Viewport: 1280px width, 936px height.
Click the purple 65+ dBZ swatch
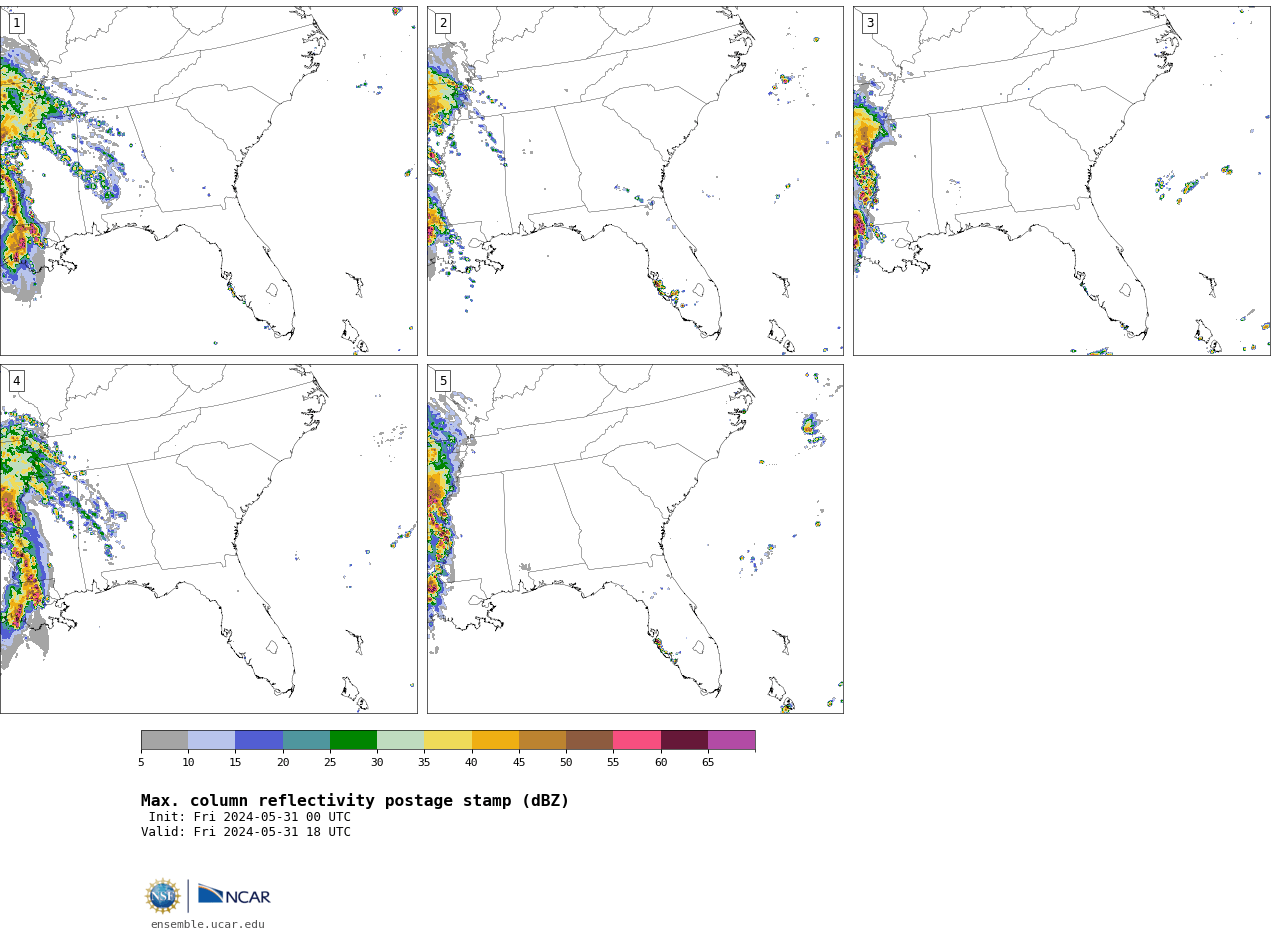(731, 740)
